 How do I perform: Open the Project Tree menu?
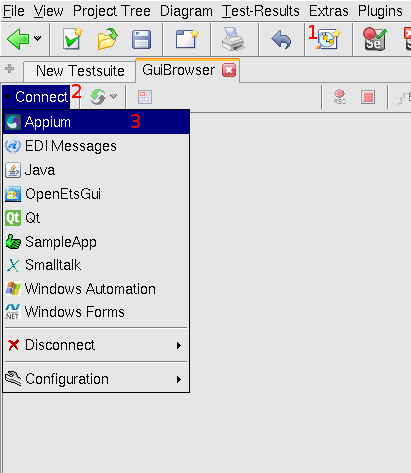click(x=112, y=11)
